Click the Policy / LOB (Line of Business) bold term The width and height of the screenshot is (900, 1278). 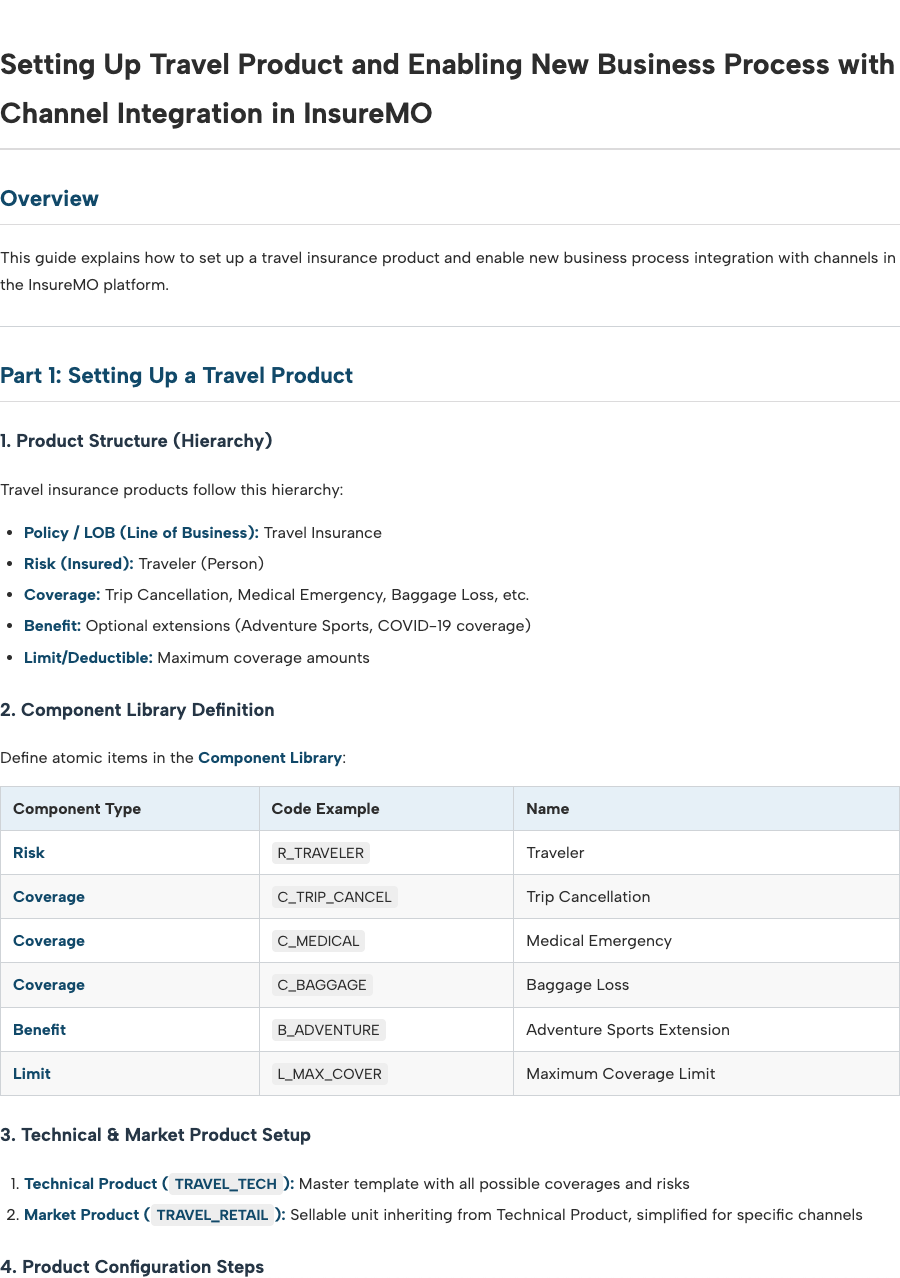[141, 532]
